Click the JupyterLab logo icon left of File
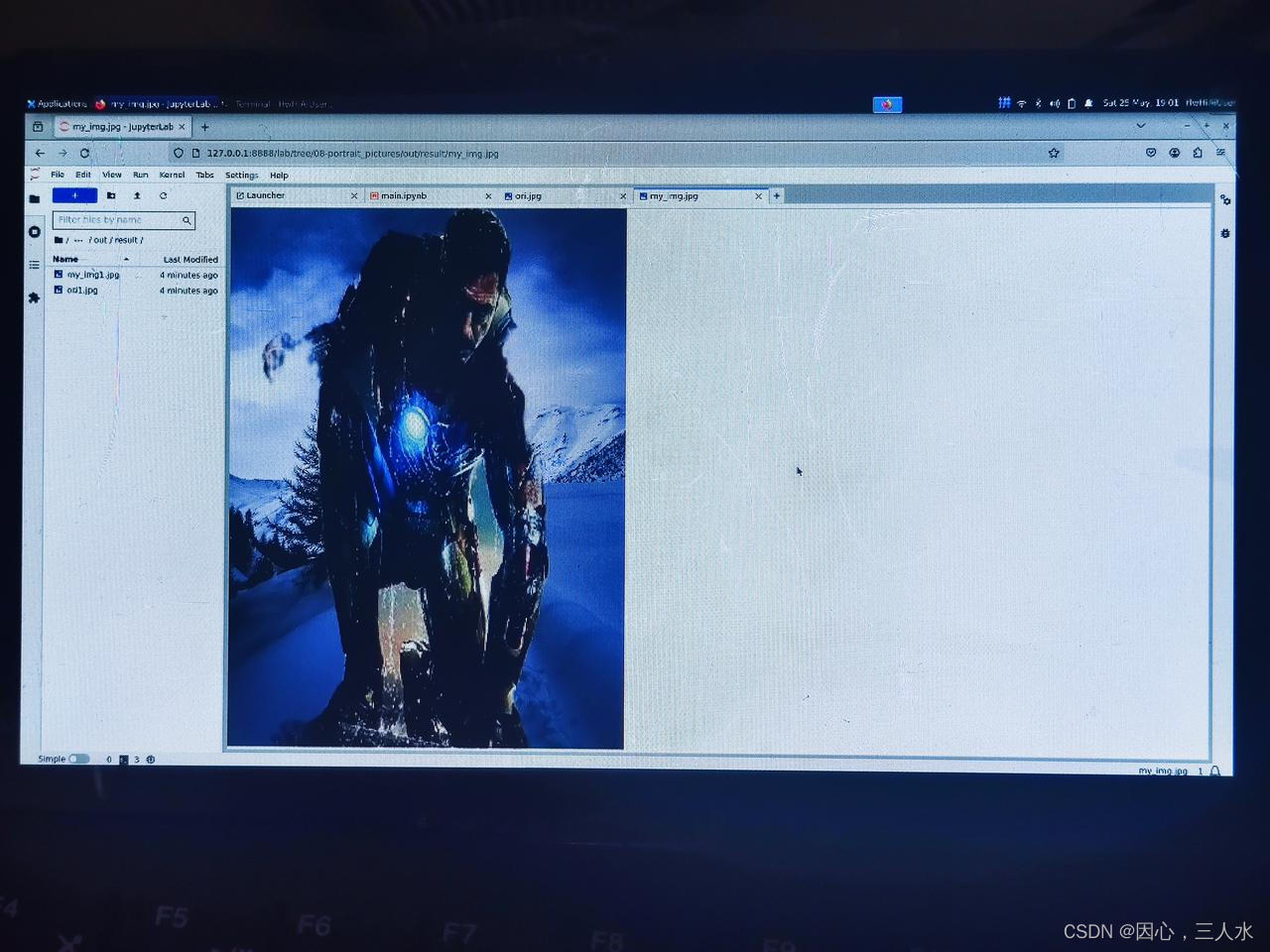This screenshot has width=1270, height=952. tap(35, 175)
